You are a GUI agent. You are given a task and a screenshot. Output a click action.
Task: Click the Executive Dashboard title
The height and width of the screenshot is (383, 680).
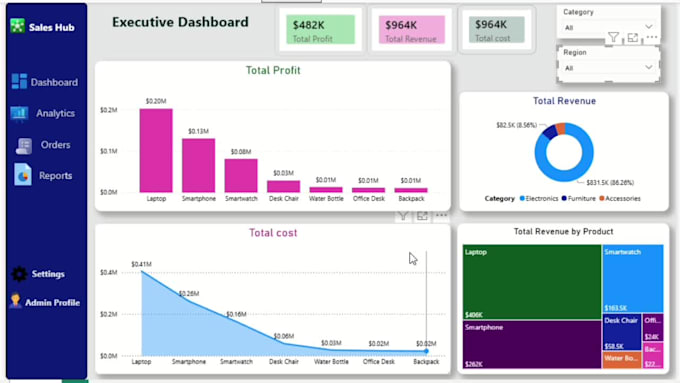(x=180, y=22)
